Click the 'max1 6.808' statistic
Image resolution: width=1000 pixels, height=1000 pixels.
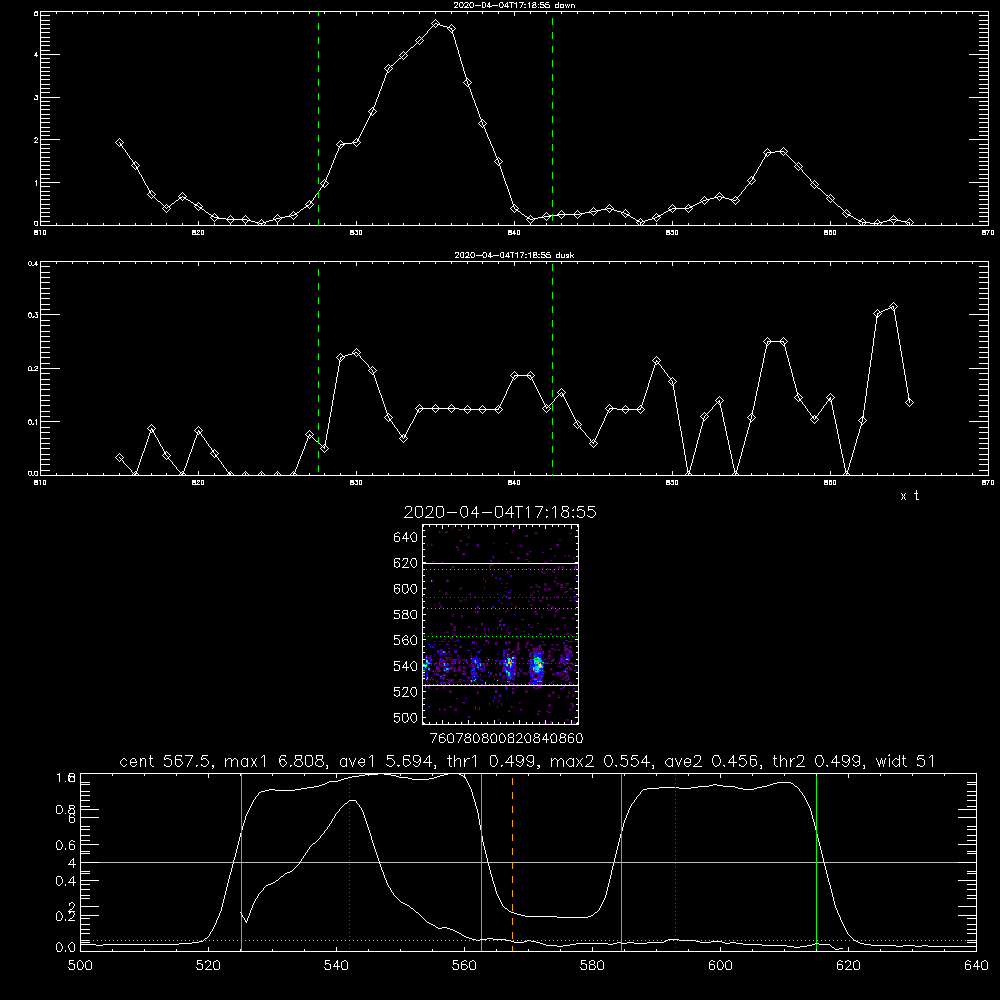tap(277, 761)
